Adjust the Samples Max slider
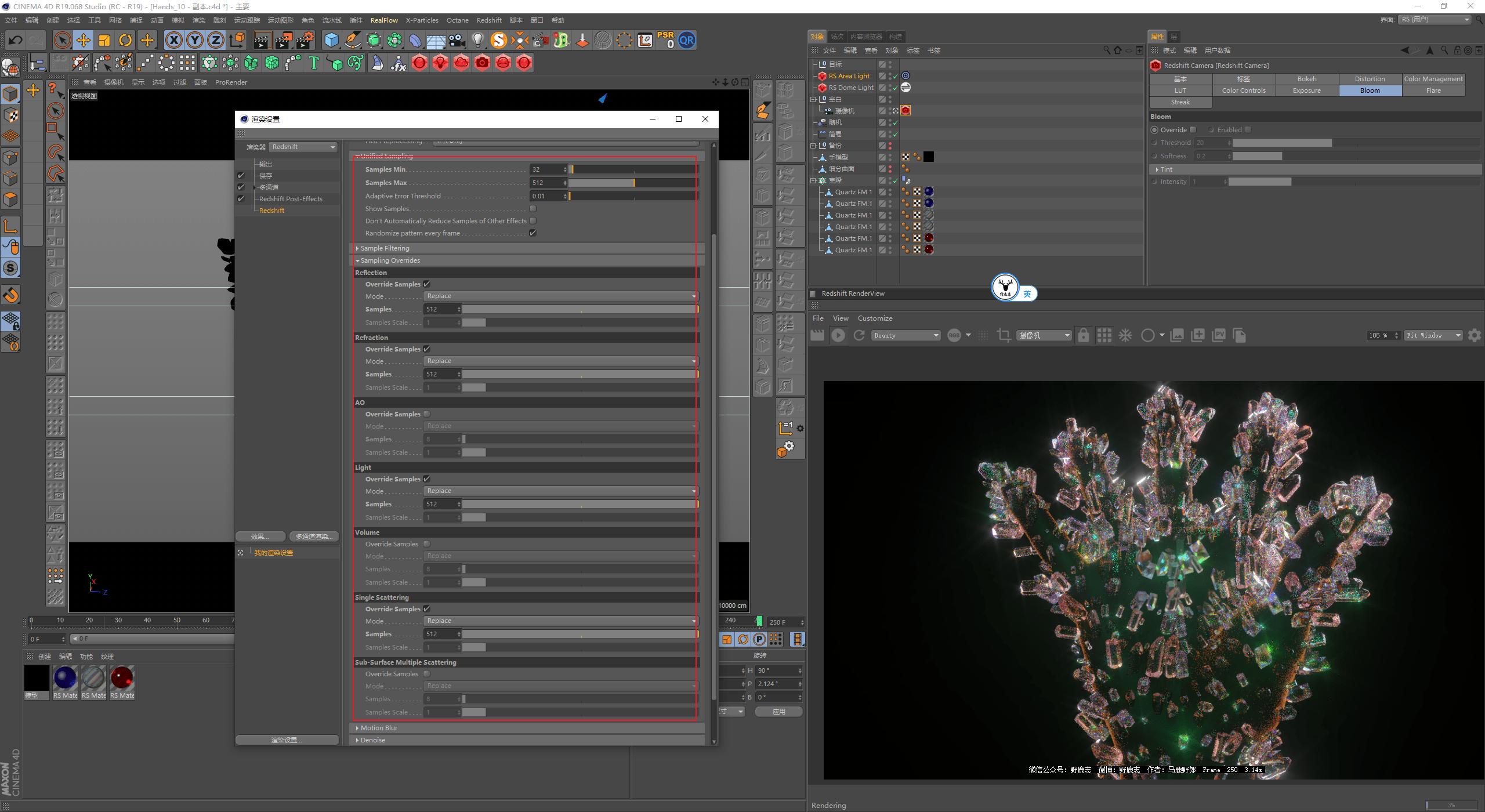The width and height of the screenshot is (1485, 812). click(633, 183)
